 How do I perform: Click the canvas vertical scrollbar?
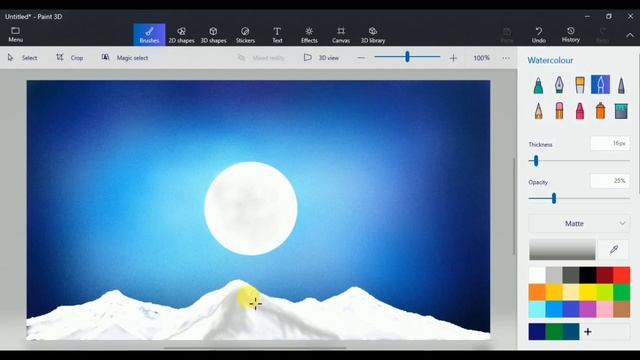[513, 206]
